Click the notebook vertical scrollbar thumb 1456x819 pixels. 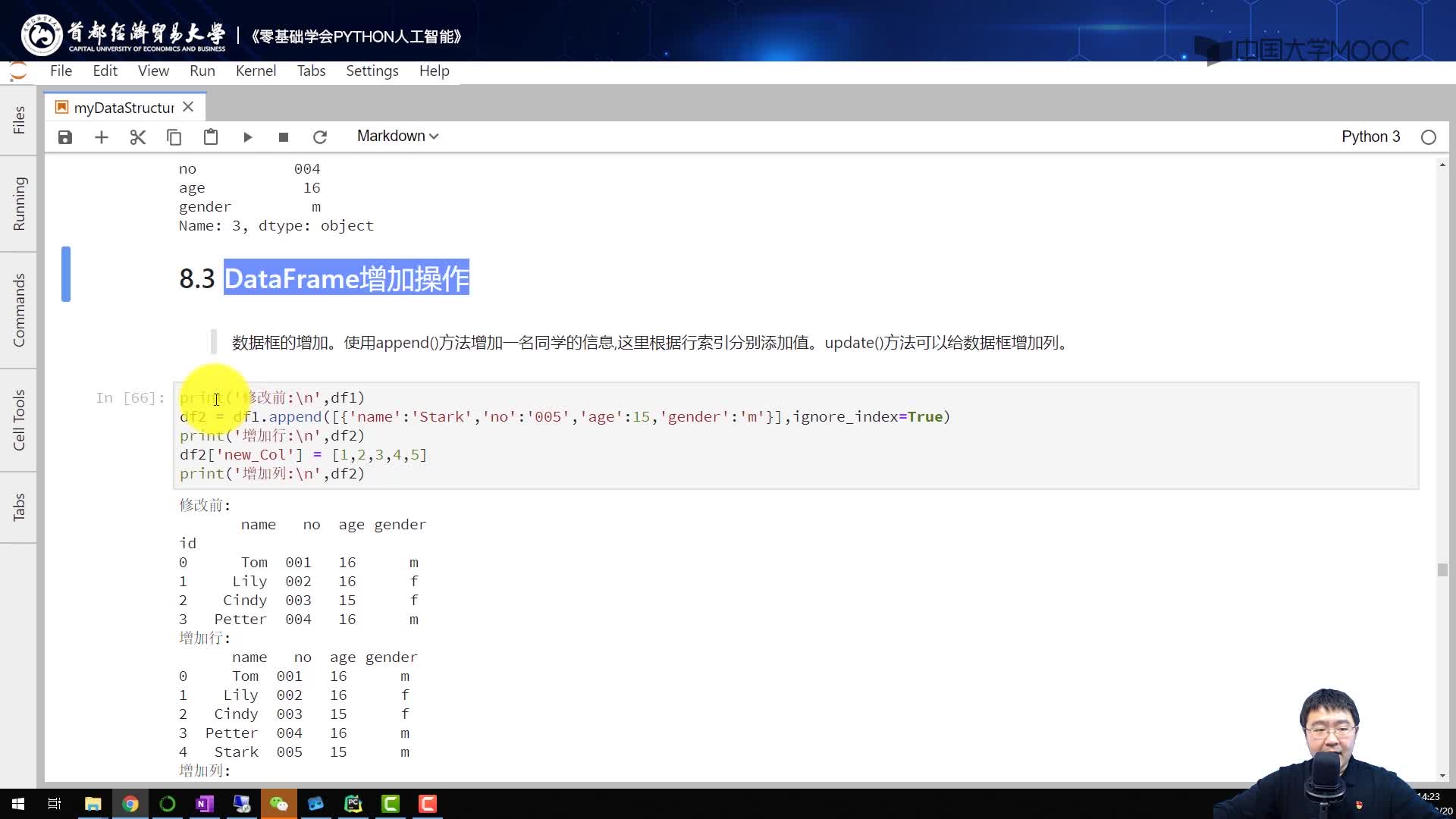[x=1442, y=570]
